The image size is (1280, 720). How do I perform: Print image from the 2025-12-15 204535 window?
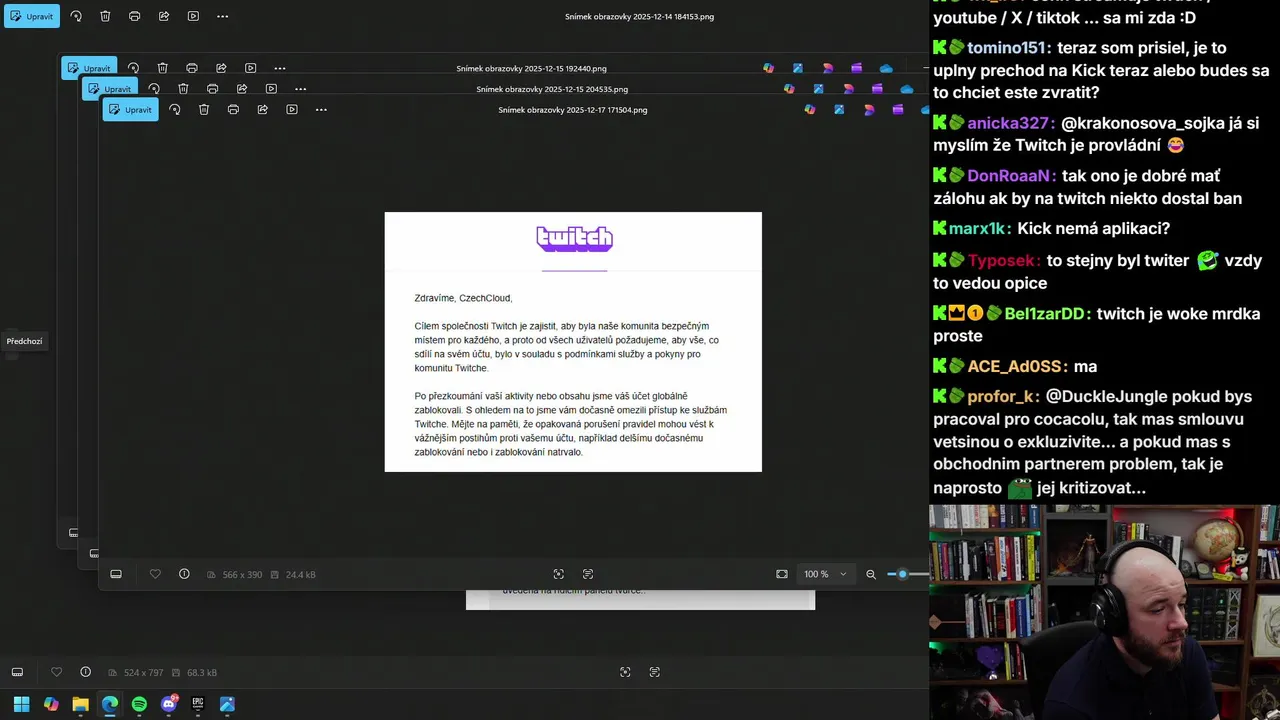212,89
